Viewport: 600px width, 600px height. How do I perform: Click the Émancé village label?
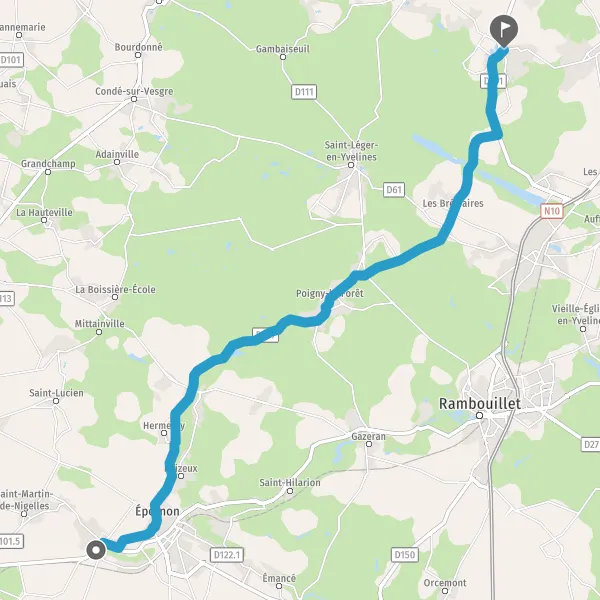click(279, 578)
